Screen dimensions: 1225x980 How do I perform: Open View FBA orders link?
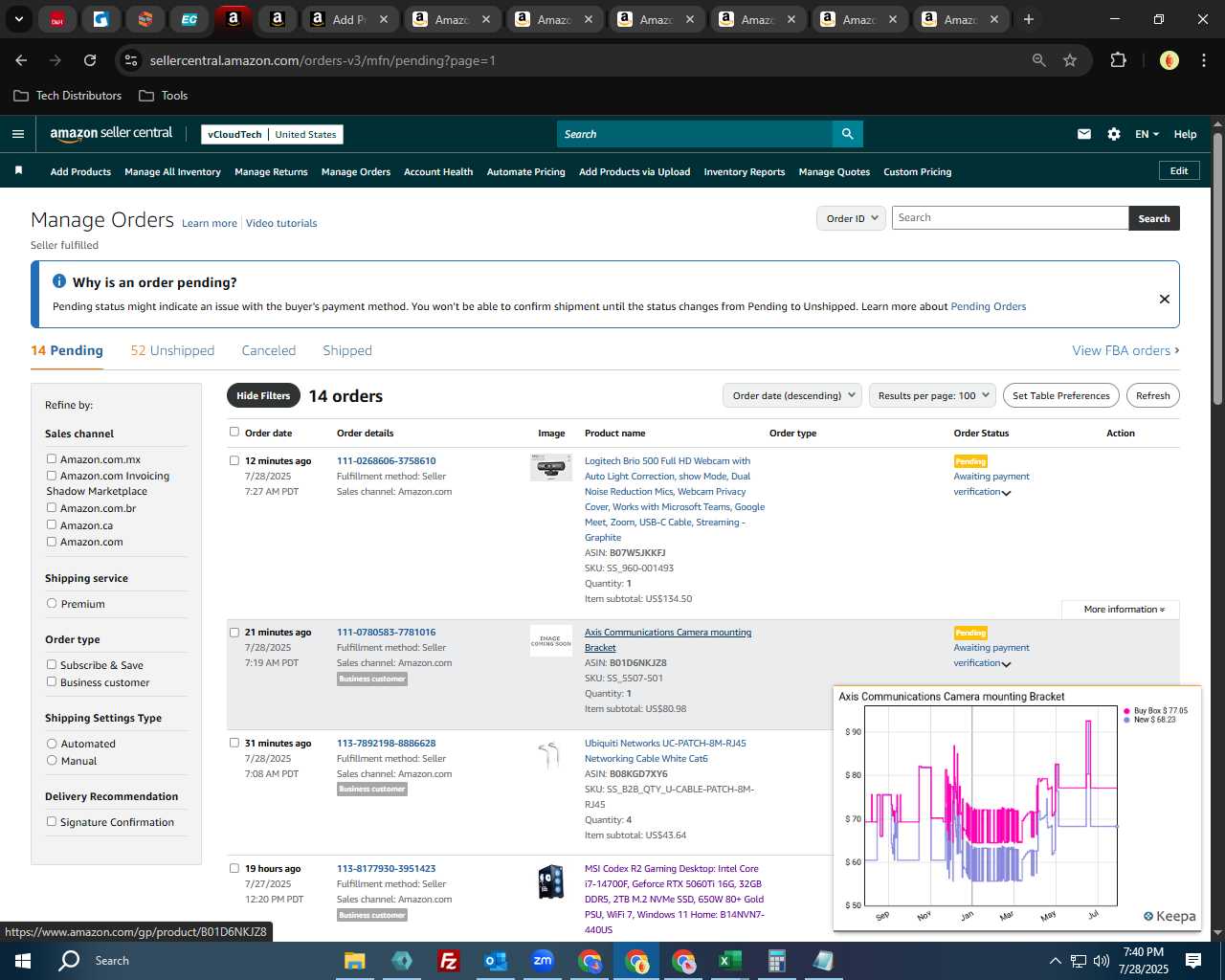(x=1125, y=350)
